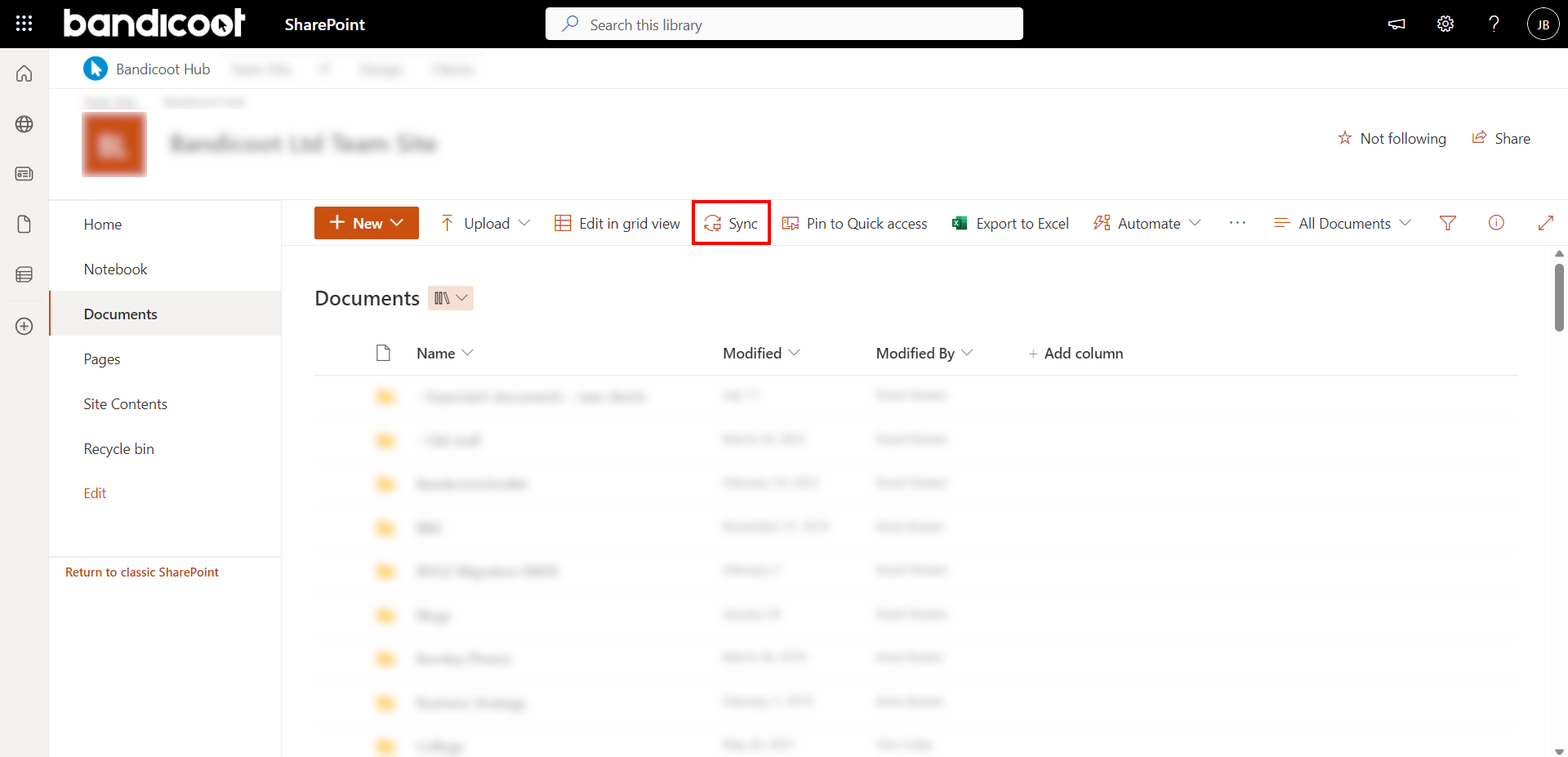Viewport: 1568px width, 757px height.
Task: Share the Bandicoot team site
Action: (x=1503, y=138)
